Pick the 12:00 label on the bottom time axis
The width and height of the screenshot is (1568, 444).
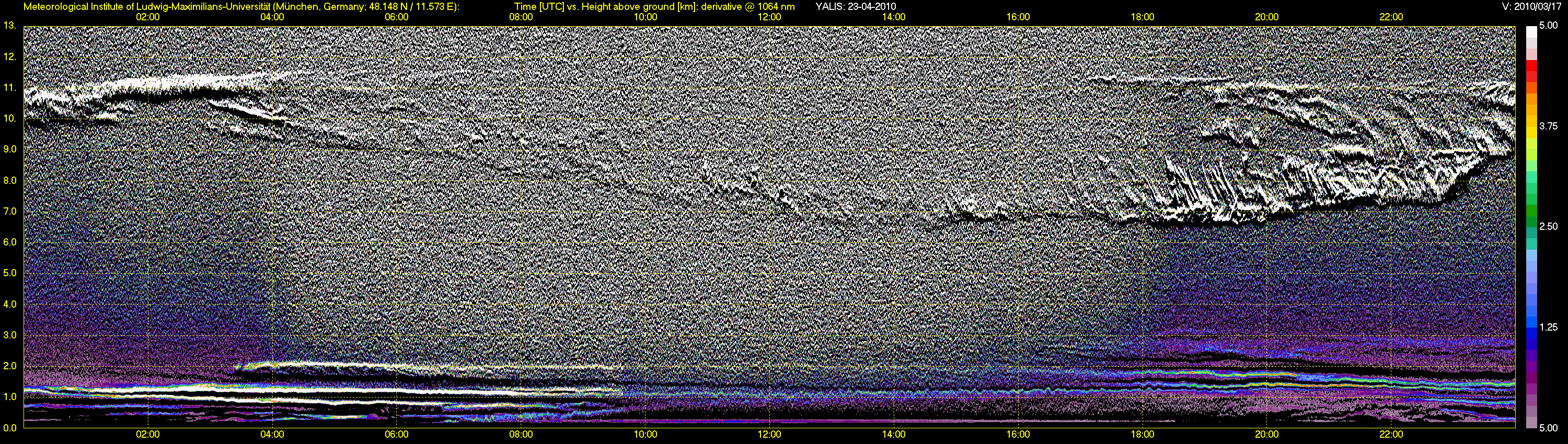(769, 434)
